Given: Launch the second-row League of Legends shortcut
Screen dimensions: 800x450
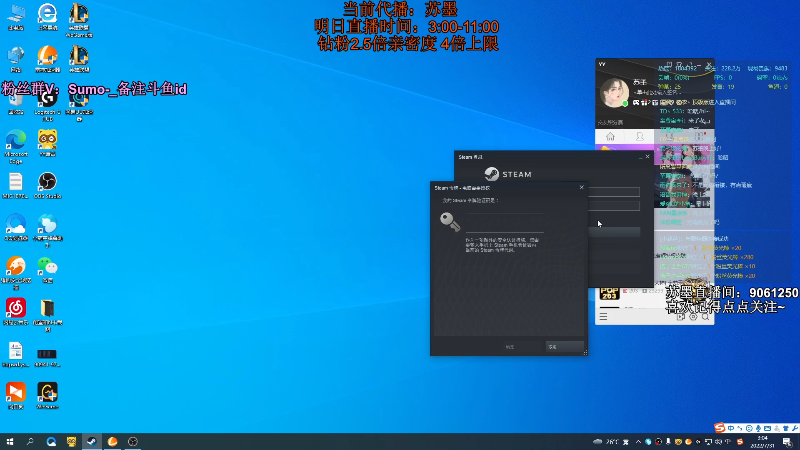Looking at the screenshot, I should tap(79, 59).
